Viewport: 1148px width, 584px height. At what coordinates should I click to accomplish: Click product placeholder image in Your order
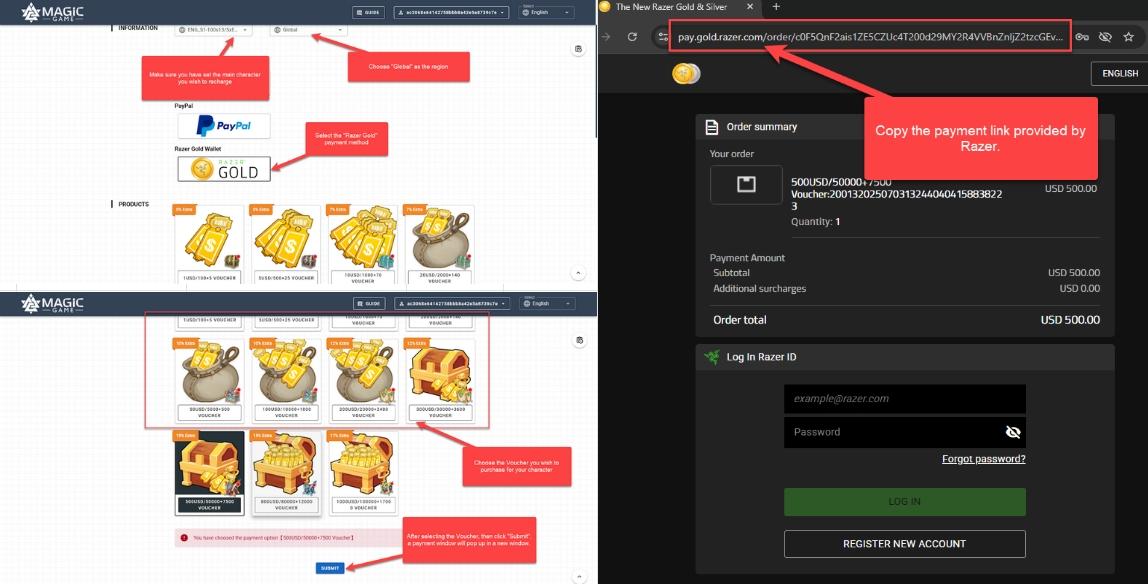(746, 184)
